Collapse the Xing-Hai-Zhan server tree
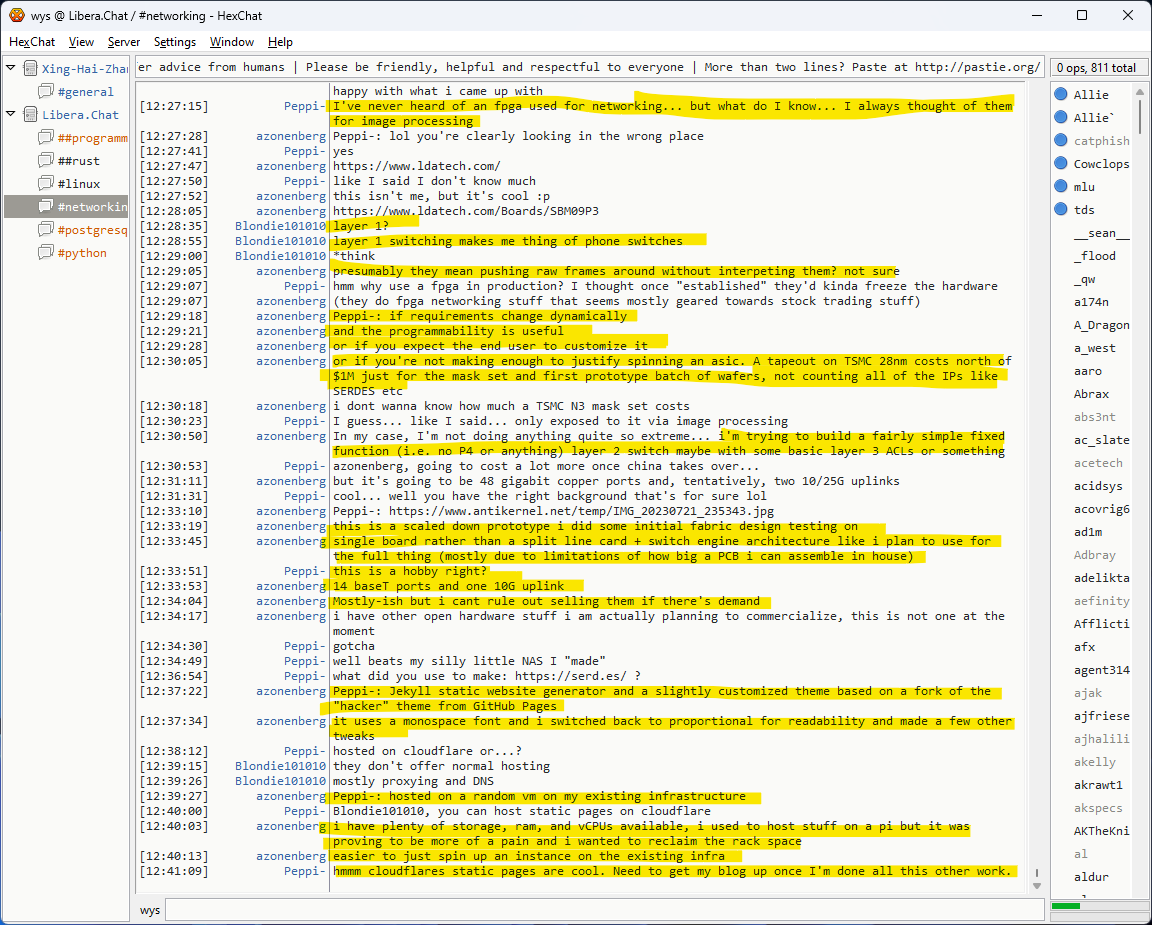1152x925 pixels. (x=11, y=69)
